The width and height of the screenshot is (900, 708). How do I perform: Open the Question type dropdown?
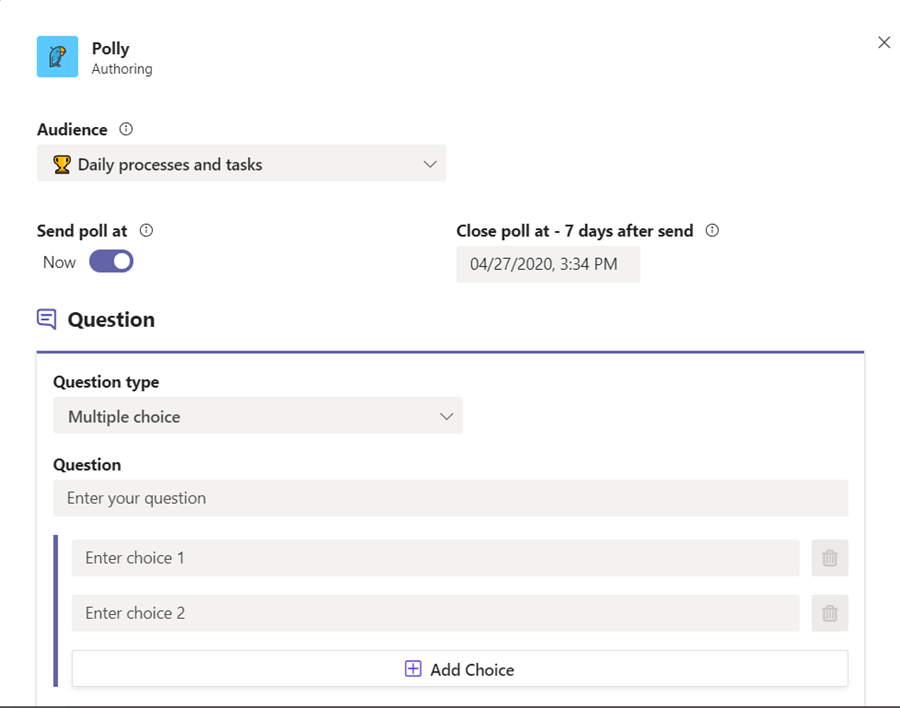(257, 415)
